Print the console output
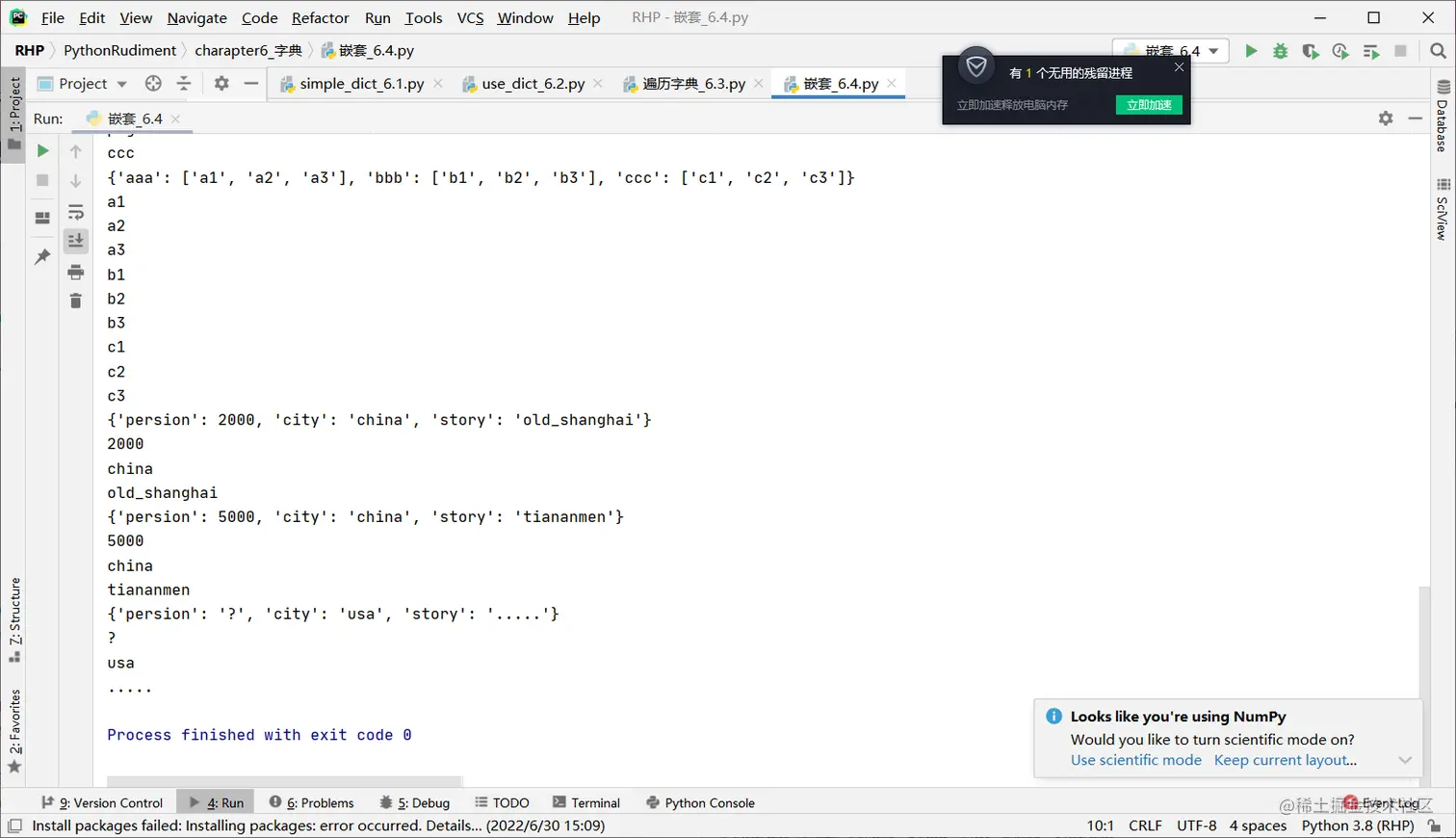The image size is (1456, 838). point(76,273)
